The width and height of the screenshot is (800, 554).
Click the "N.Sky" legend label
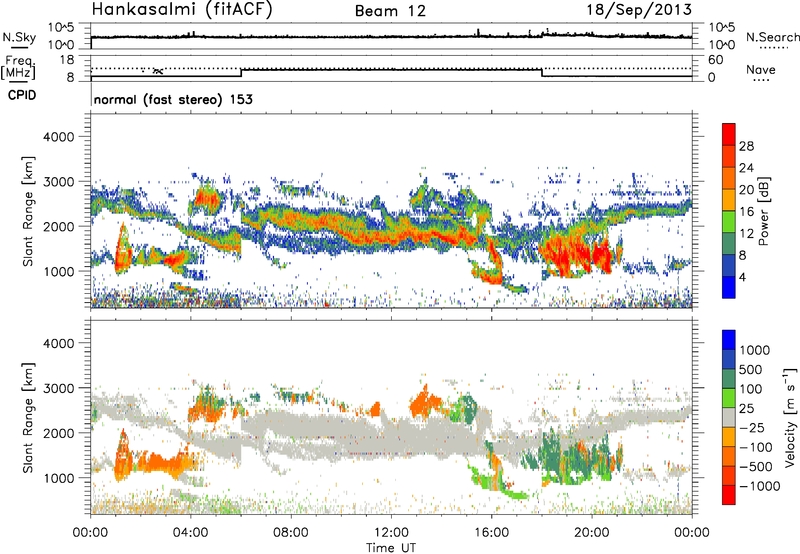(x=19, y=37)
